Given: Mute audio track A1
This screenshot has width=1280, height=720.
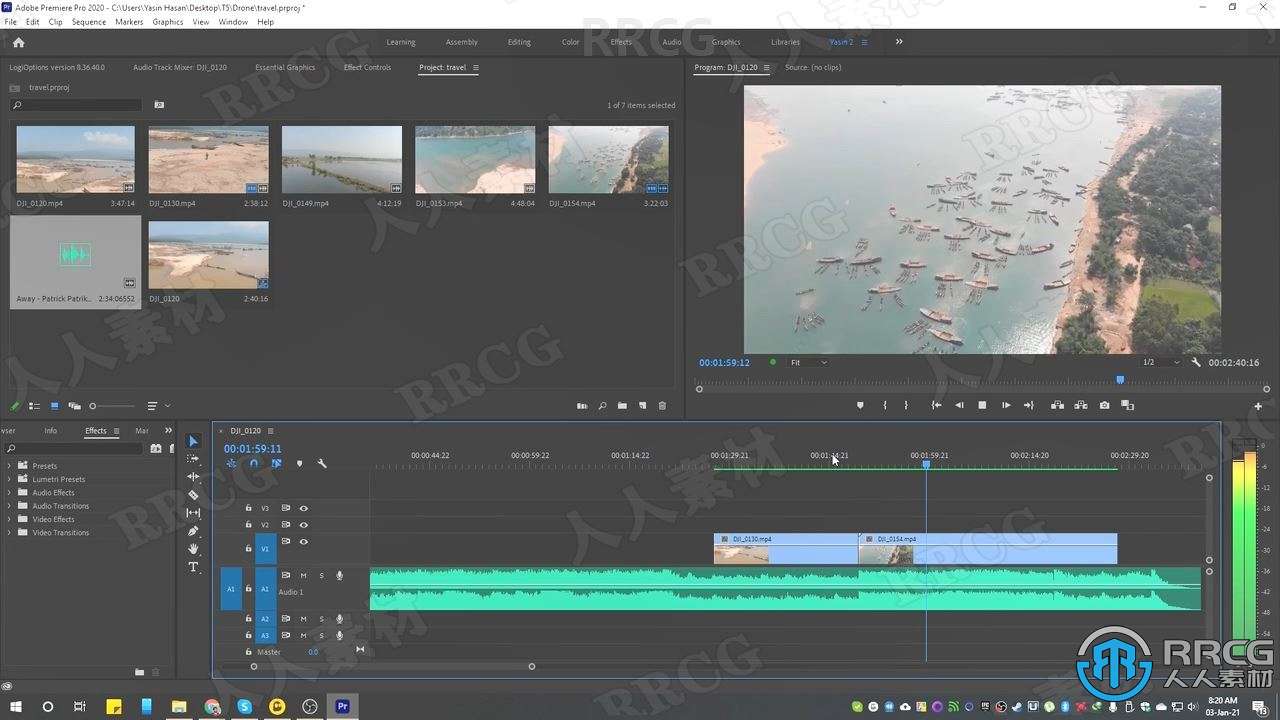Looking at the screenshot, I should (x=303, y=575).
